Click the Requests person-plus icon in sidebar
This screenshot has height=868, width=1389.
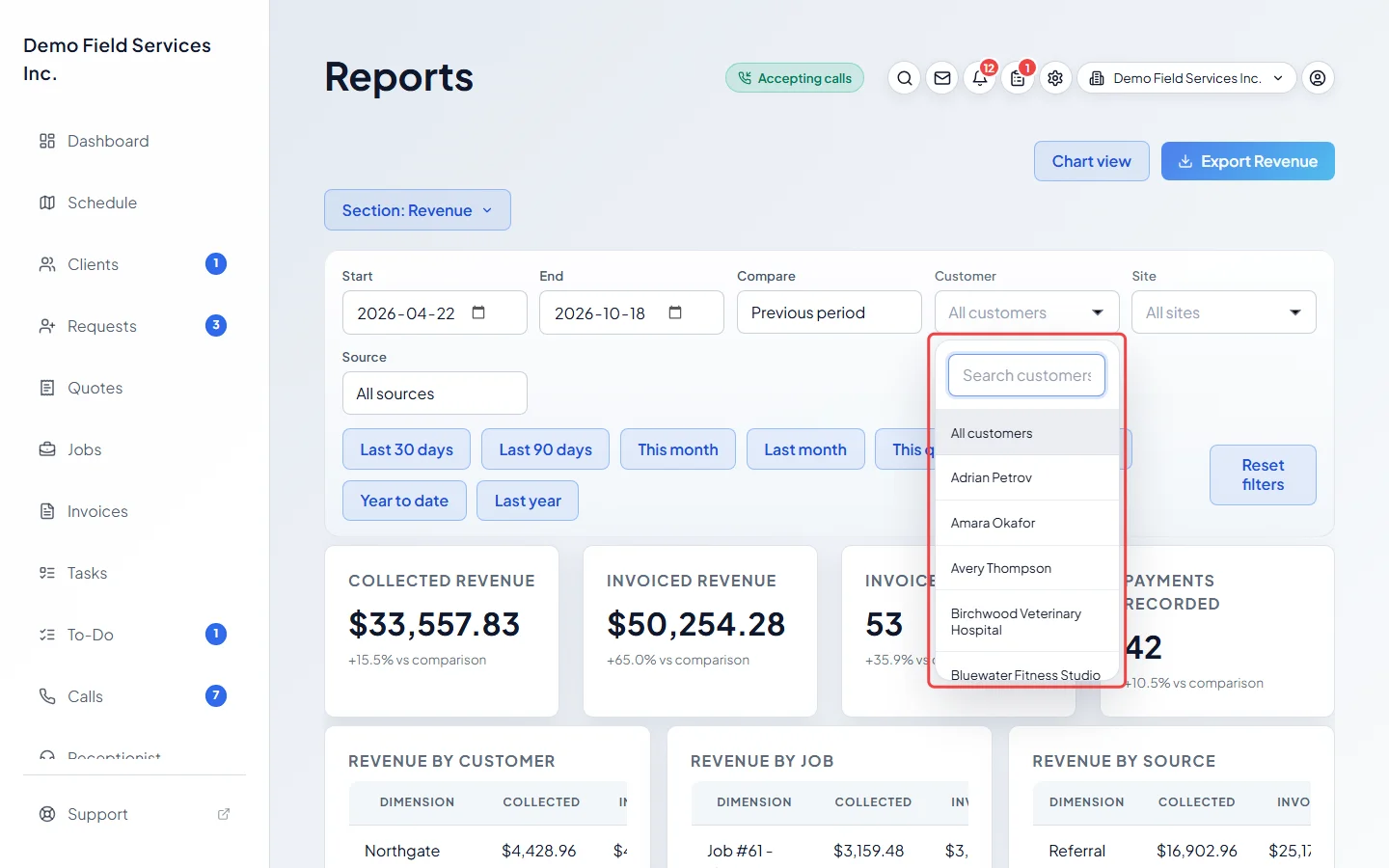point(47,326)
